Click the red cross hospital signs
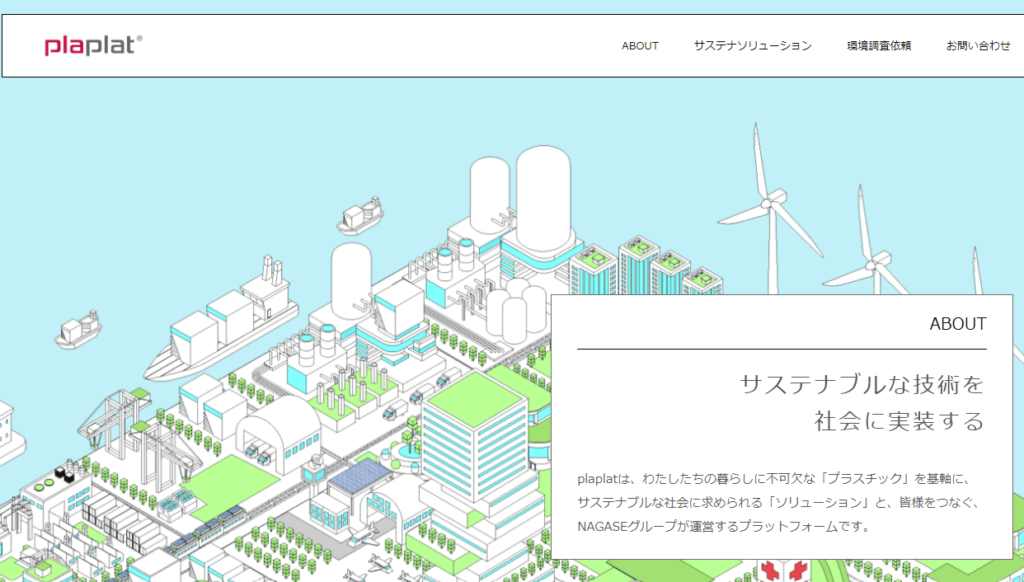1024x582 pixels. (x=783, y=570)
